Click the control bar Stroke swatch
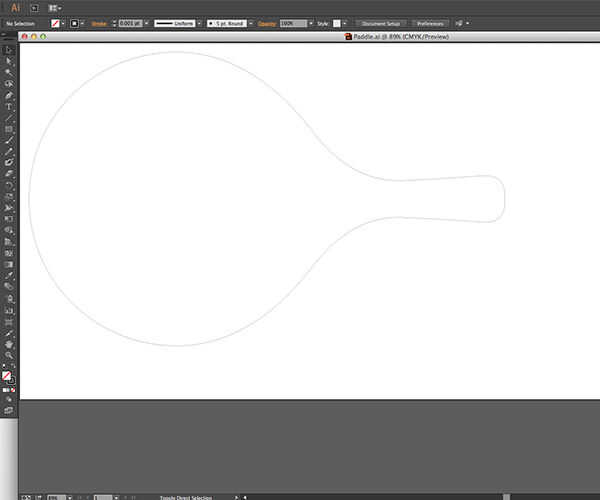Screen dimensions: 600x500 point(75,23)
